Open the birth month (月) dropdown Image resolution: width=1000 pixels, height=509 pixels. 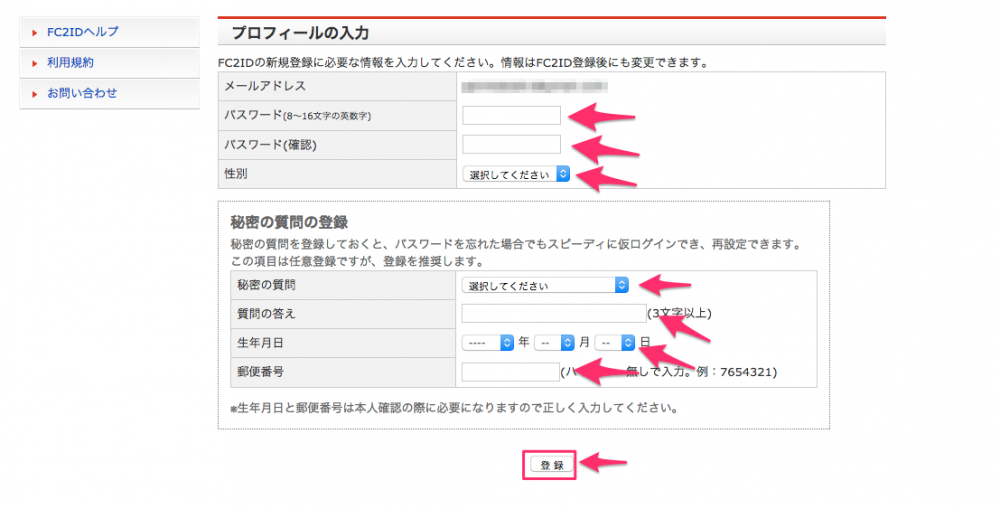(x=555, y=343)
